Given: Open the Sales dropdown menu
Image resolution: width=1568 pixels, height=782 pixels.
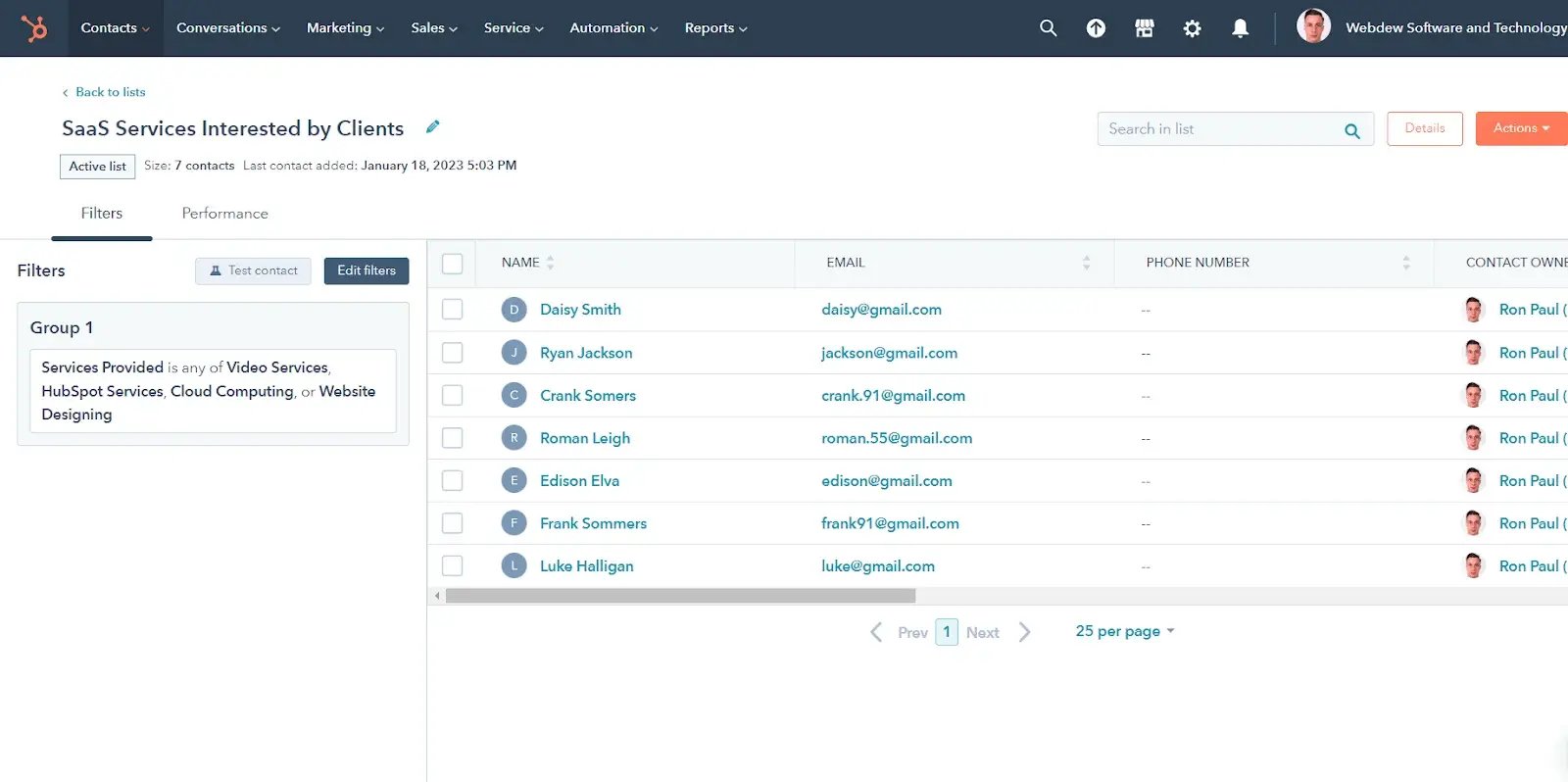Looking at the screenshot, I should pyautogui.click(x=434, y=28).
